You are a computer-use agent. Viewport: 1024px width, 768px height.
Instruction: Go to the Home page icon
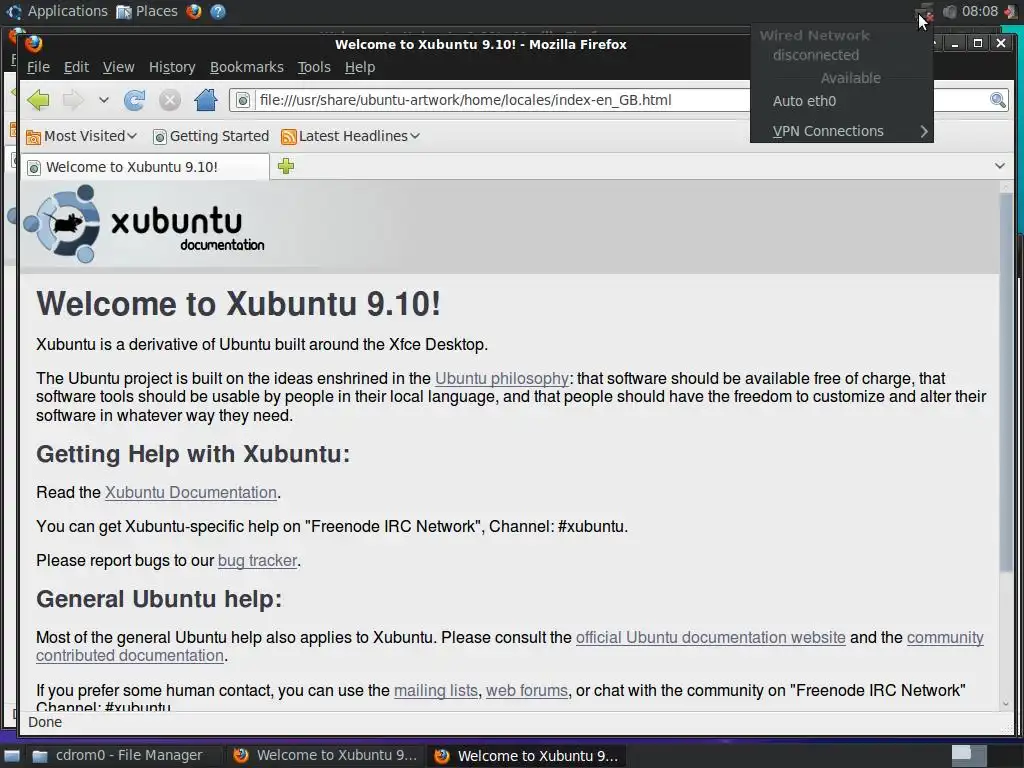pos(206,100)
